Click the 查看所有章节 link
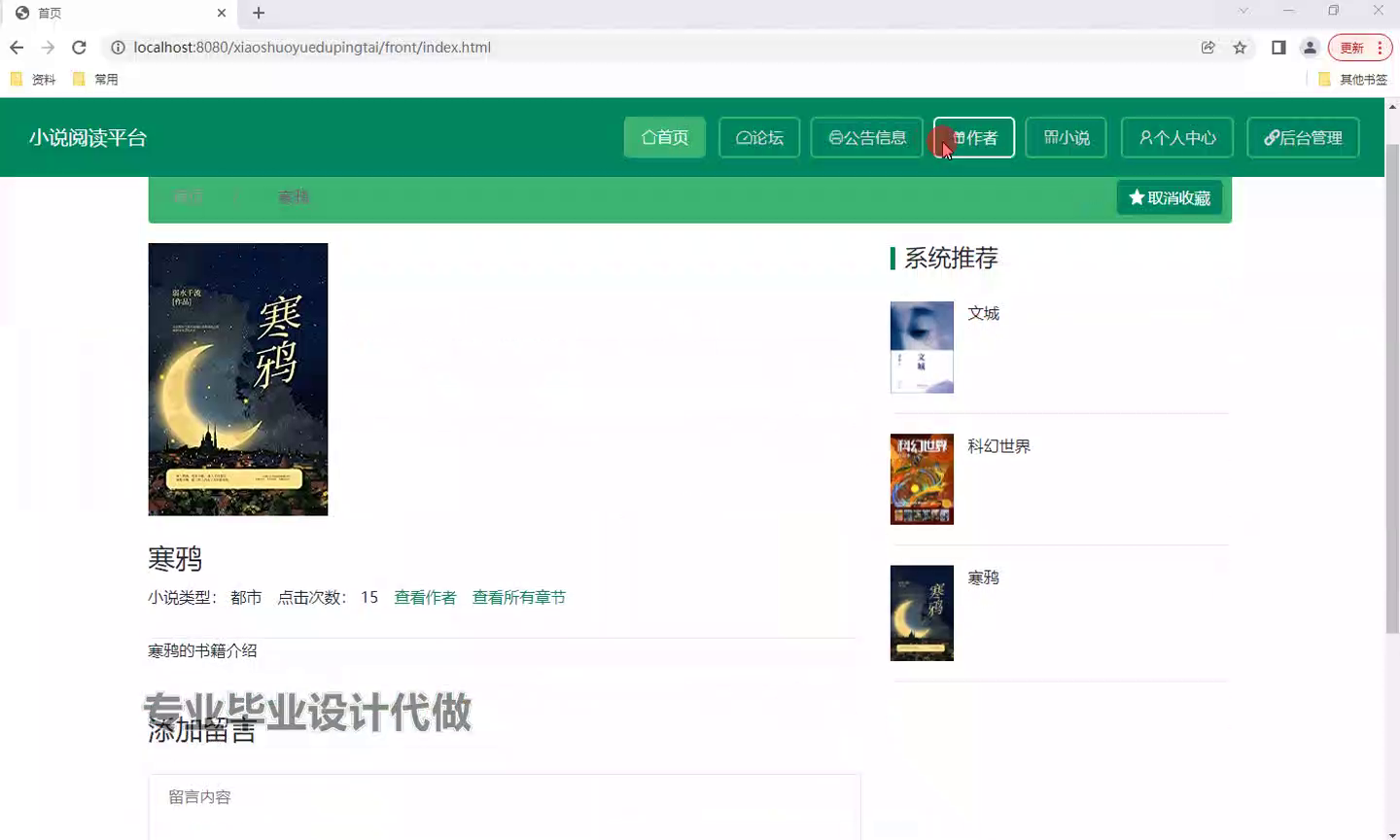The width and height of the screenshot is (1400, 840). click(519, 597)
